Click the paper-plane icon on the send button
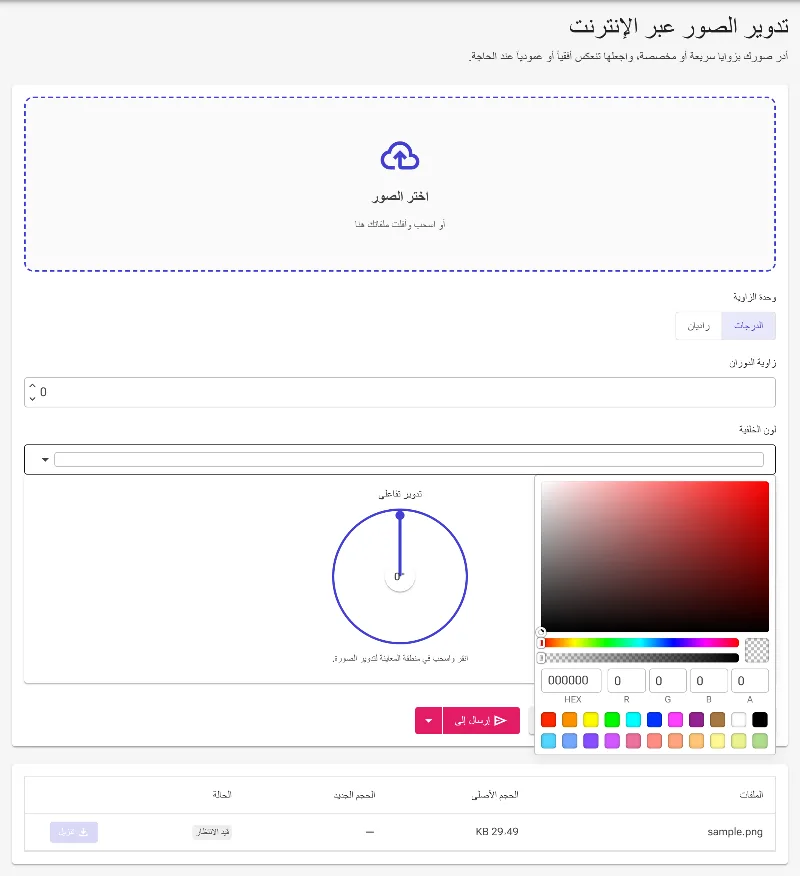 pyautogui.click(x=501, y=721)
